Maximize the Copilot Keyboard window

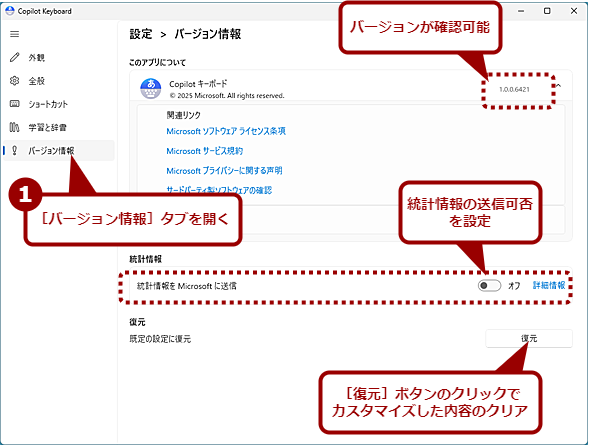[x=547, y=11]
